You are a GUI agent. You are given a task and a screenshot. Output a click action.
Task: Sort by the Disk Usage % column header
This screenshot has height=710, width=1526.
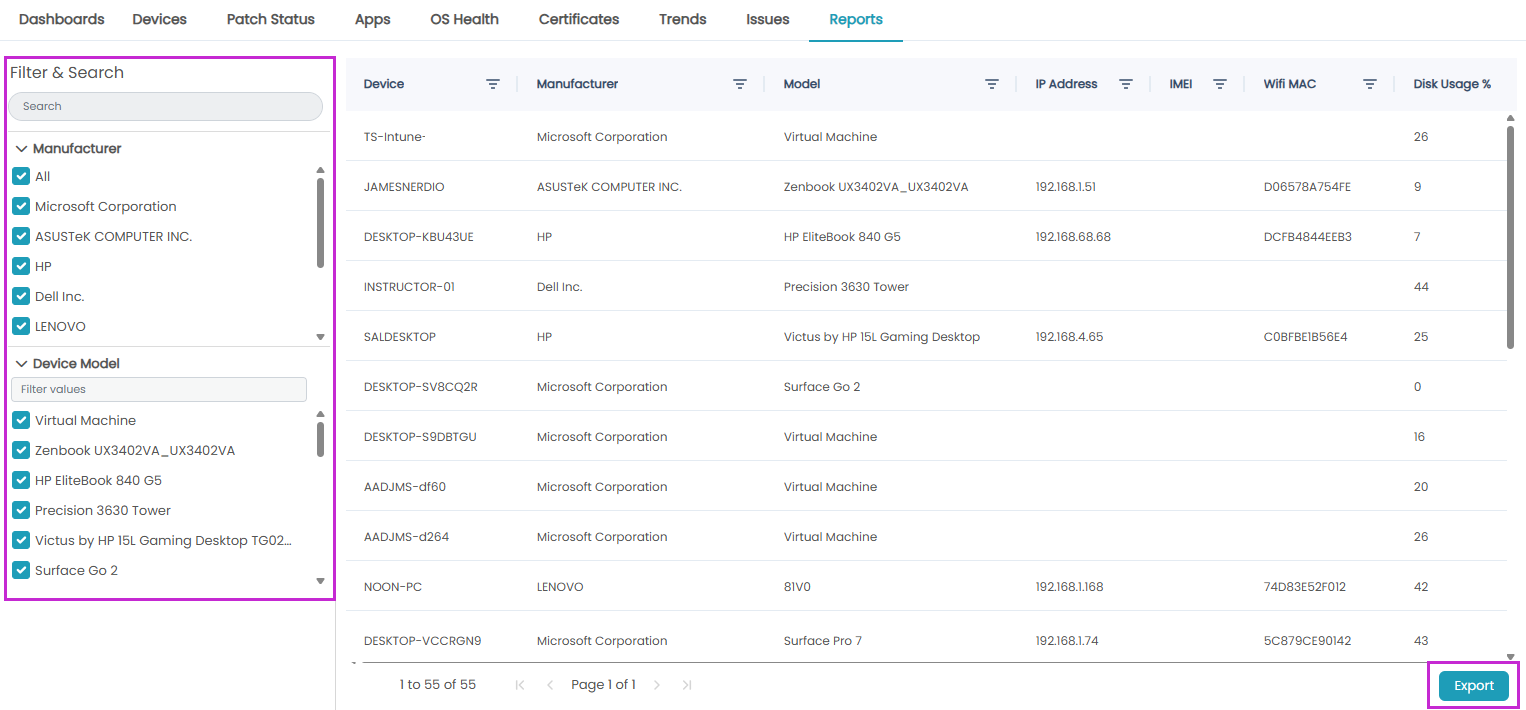coord(1452,84)
